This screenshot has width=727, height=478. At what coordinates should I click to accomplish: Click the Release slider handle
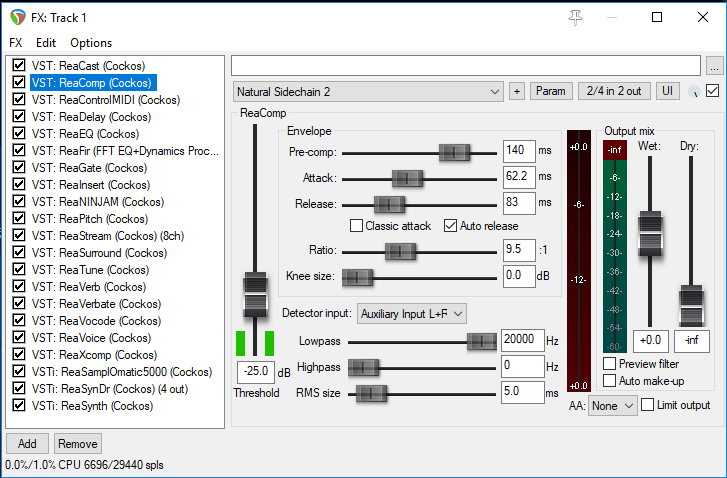pos(389,204)
